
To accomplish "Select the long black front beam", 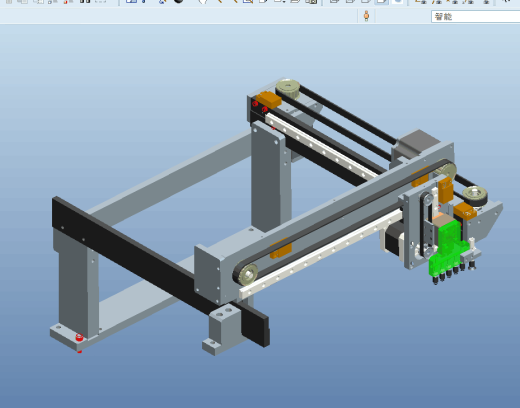I will pos(157,267).
